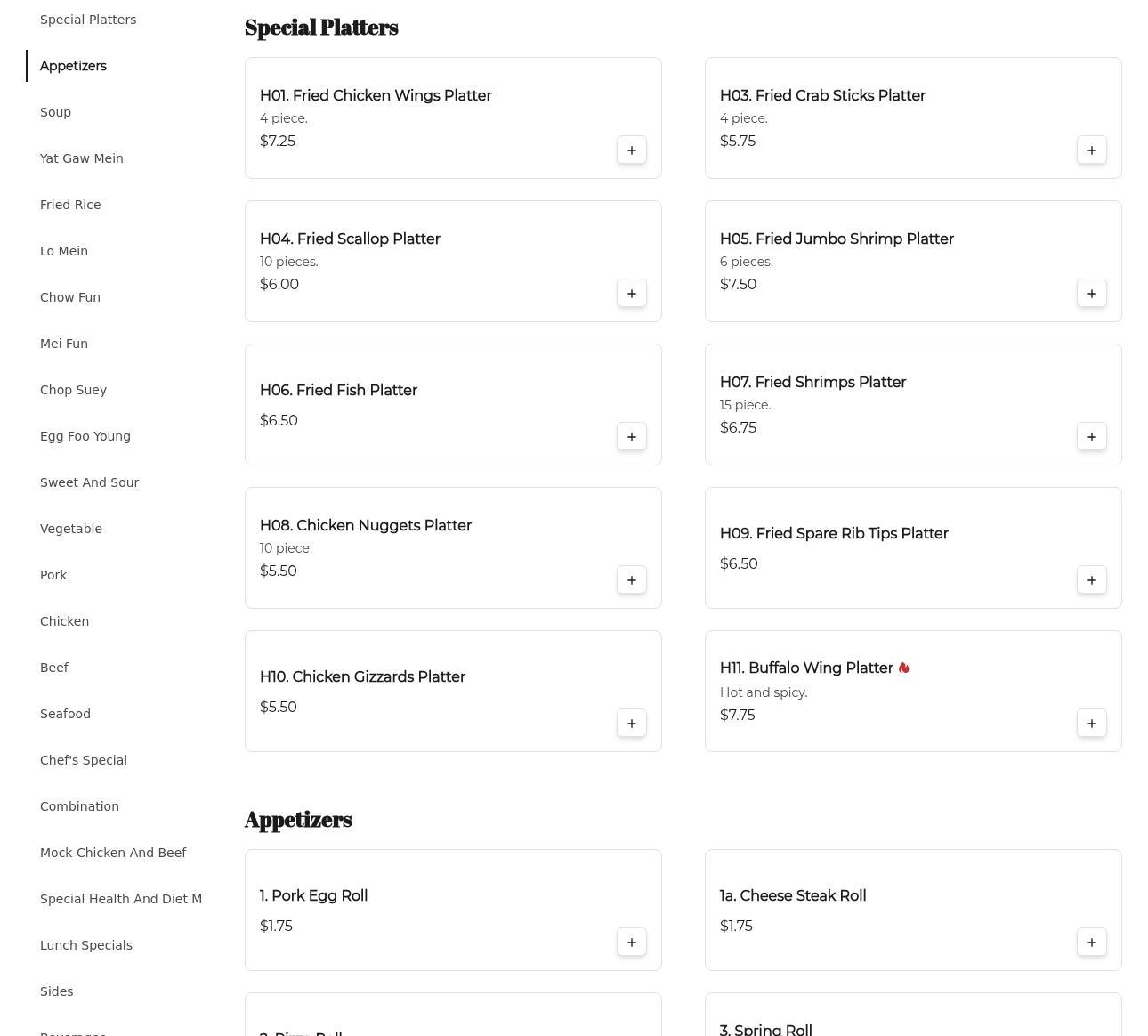1148x1036 pixels.
Task: Select Fried Rice category
Action: [x=70, y=205]
